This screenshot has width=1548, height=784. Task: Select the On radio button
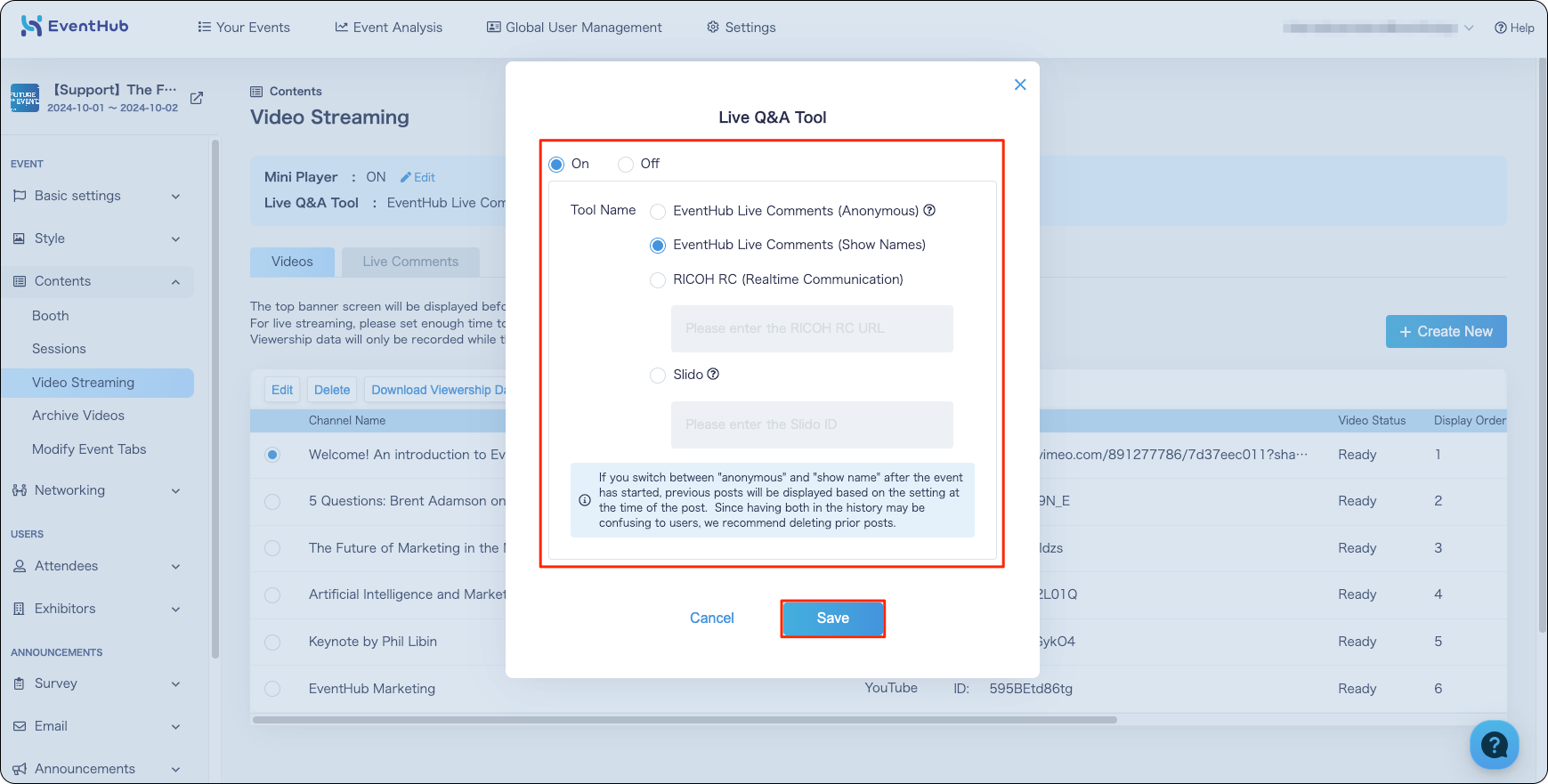(x=556, y=164)
